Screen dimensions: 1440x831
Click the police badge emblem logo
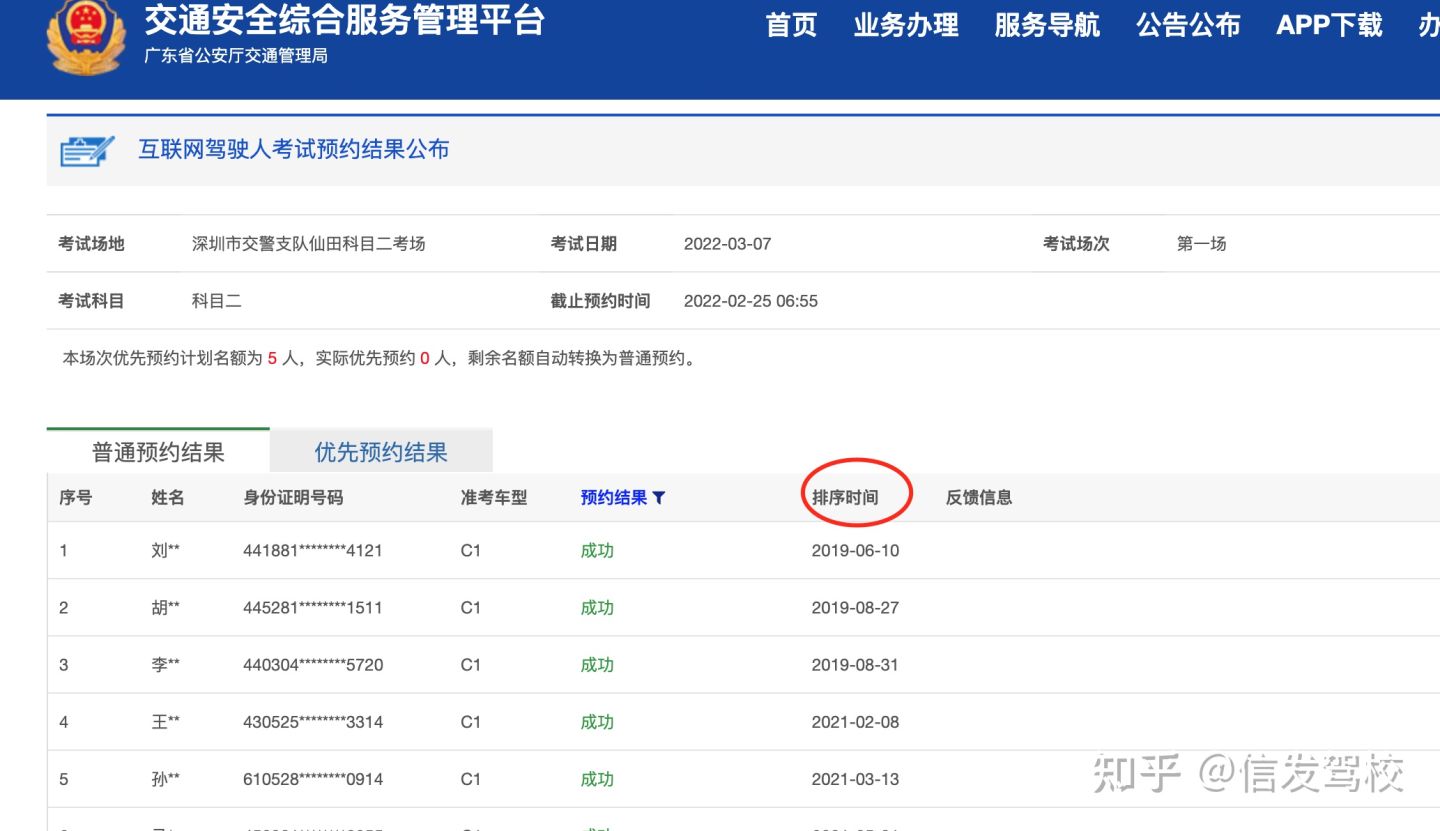(85, 30)
